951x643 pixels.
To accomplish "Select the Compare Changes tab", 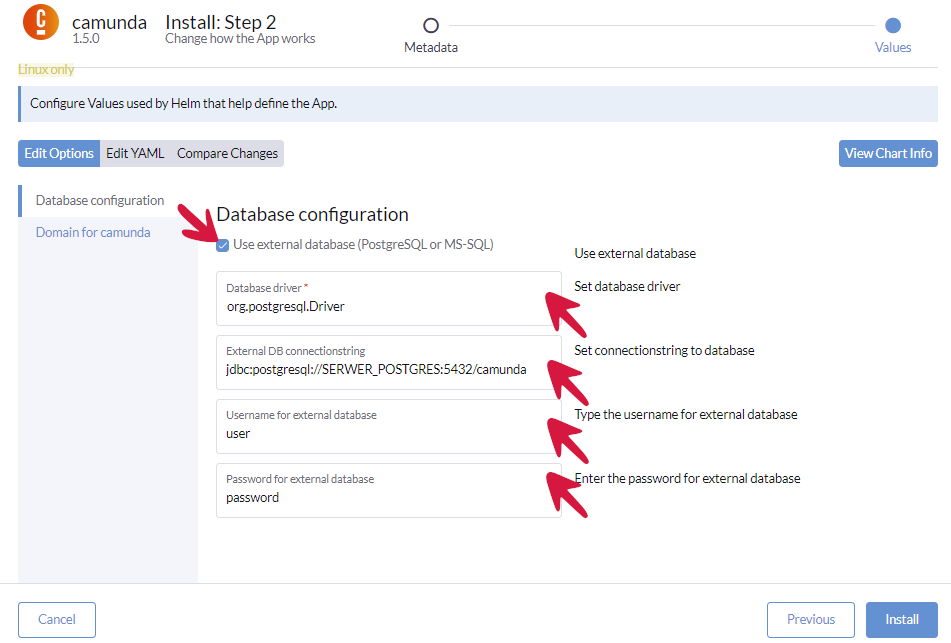I will [227, 153].
